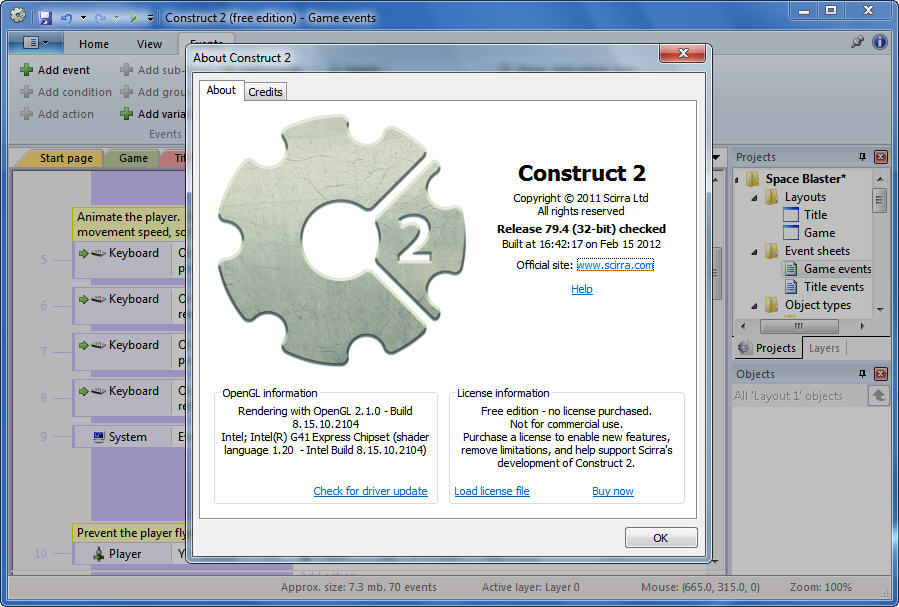Open the File menu dropdown button
This screenshot has width=899, height=607.
coord(35,42)
